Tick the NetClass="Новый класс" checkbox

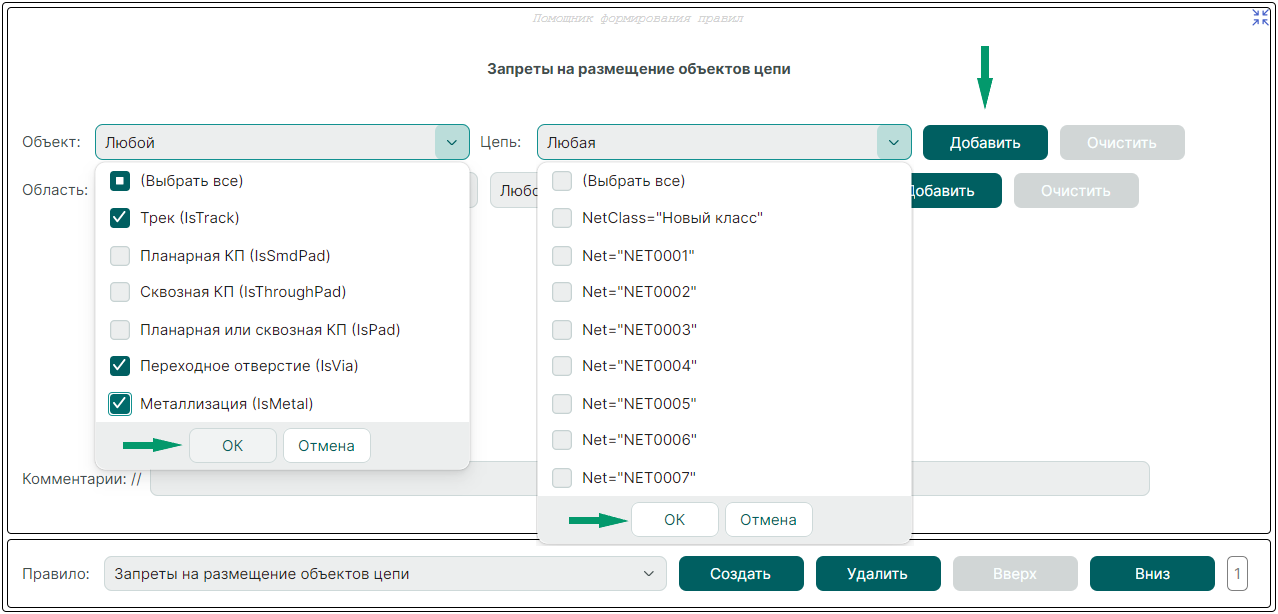click(x=562, y=218)
